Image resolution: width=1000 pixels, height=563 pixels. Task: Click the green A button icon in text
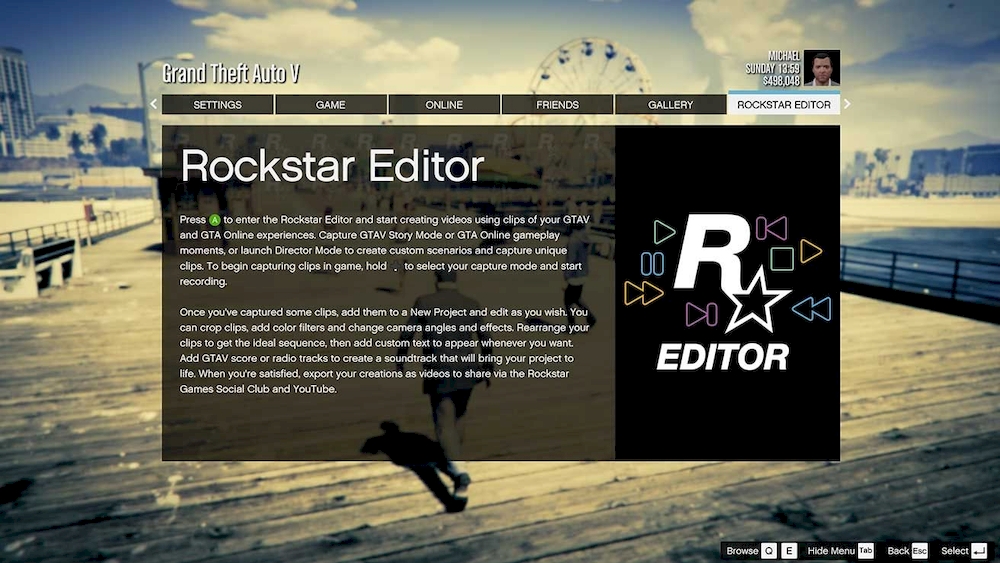coord(215,219)
